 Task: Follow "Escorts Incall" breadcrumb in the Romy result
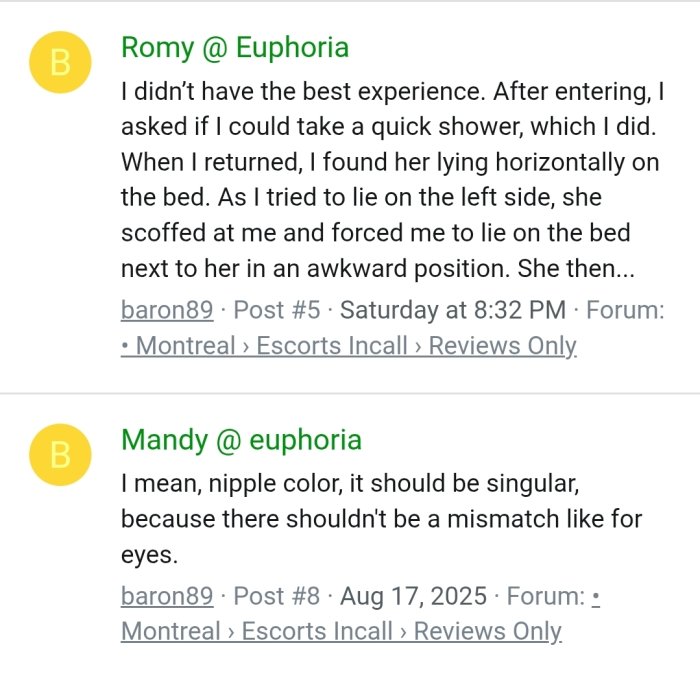pos(332,346)
